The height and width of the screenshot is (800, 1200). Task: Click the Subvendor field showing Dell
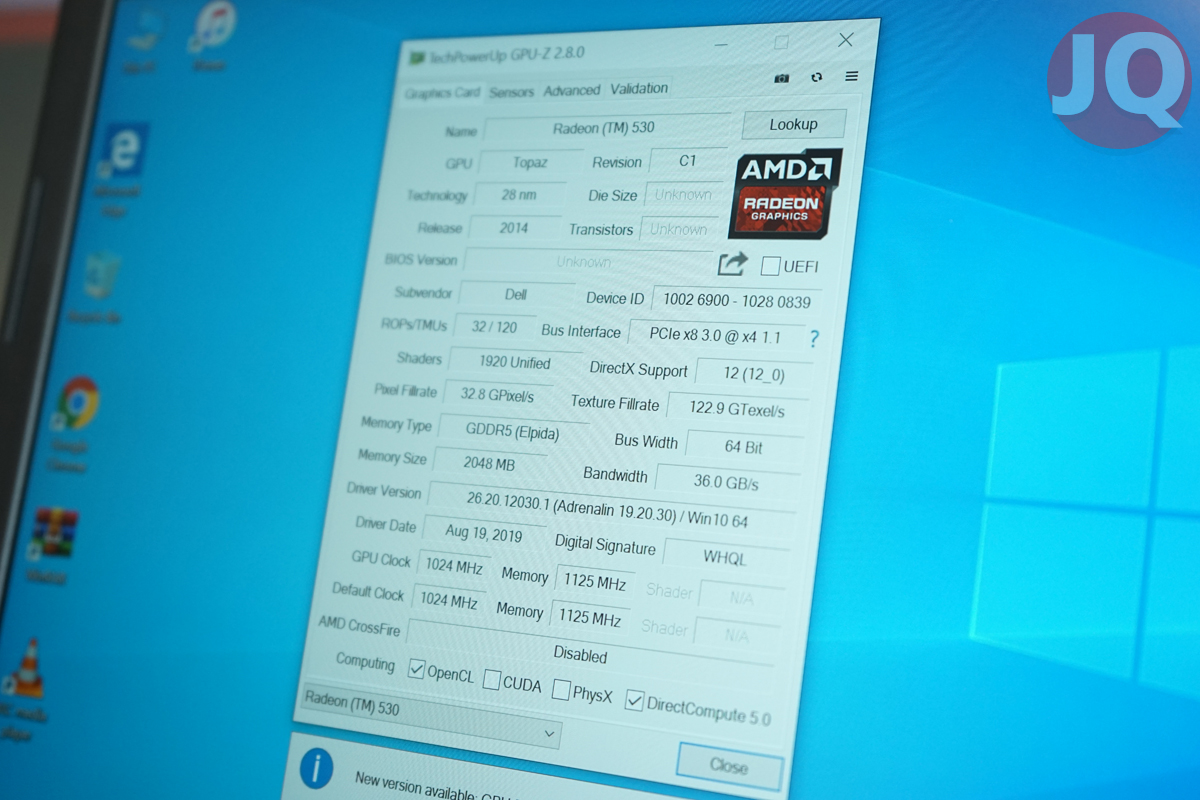point(516,295)
